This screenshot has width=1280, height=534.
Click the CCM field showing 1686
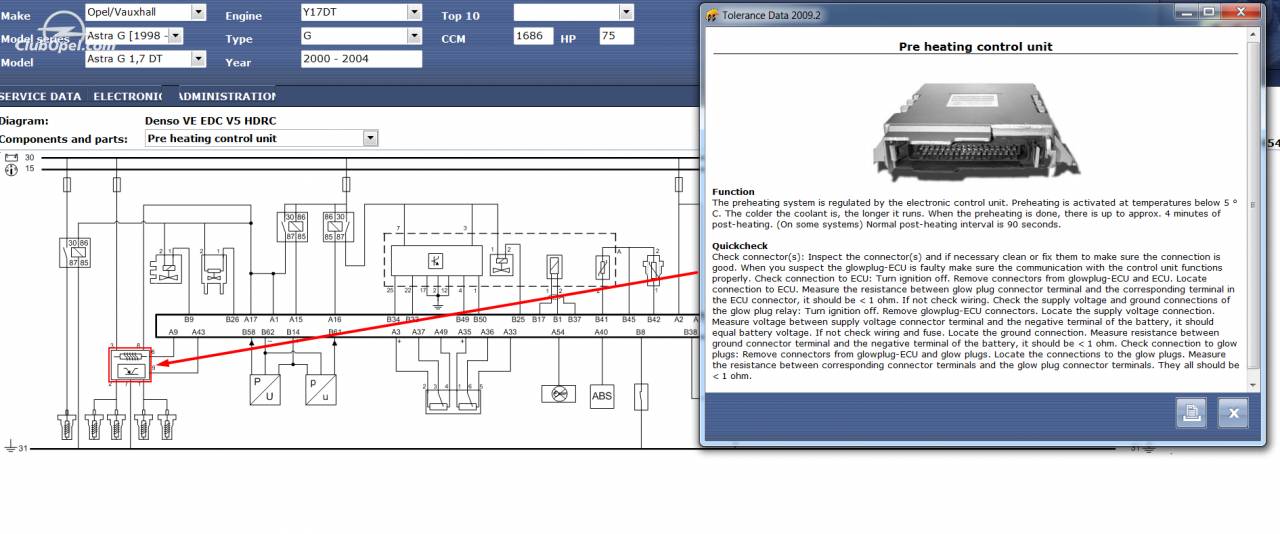(x=533, y=36)
